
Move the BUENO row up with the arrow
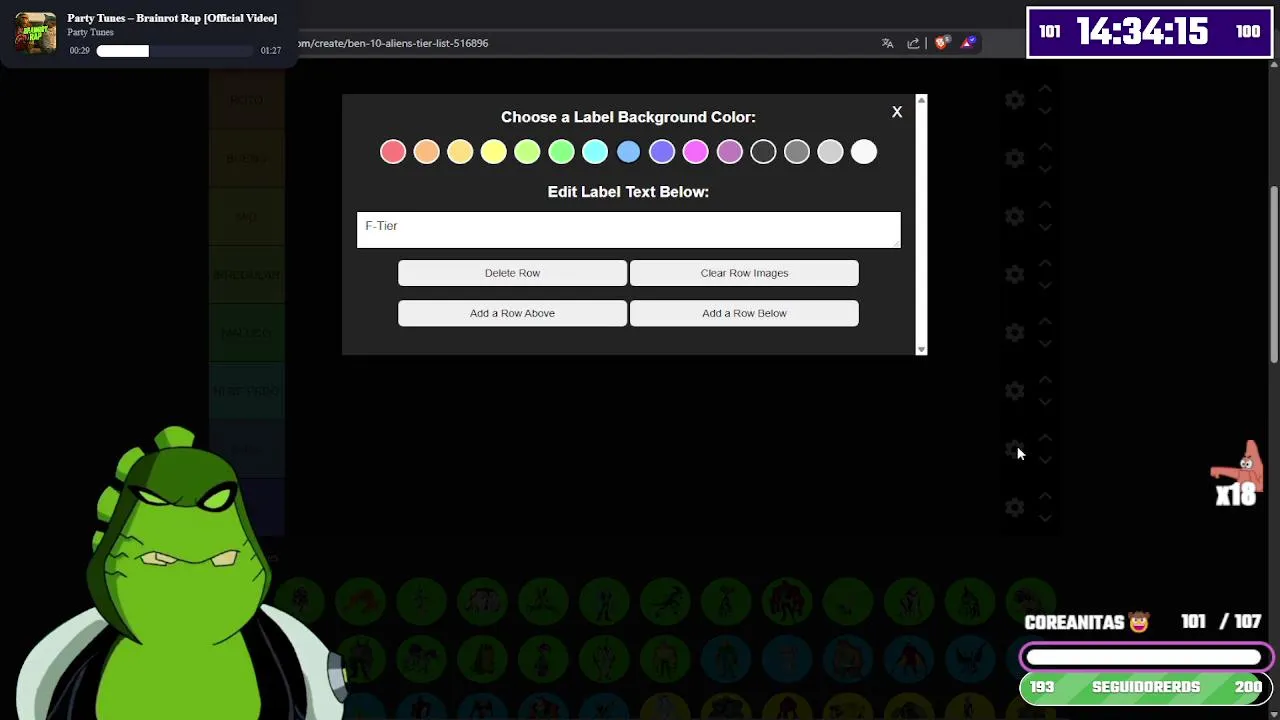click(x=1044, y=147)
